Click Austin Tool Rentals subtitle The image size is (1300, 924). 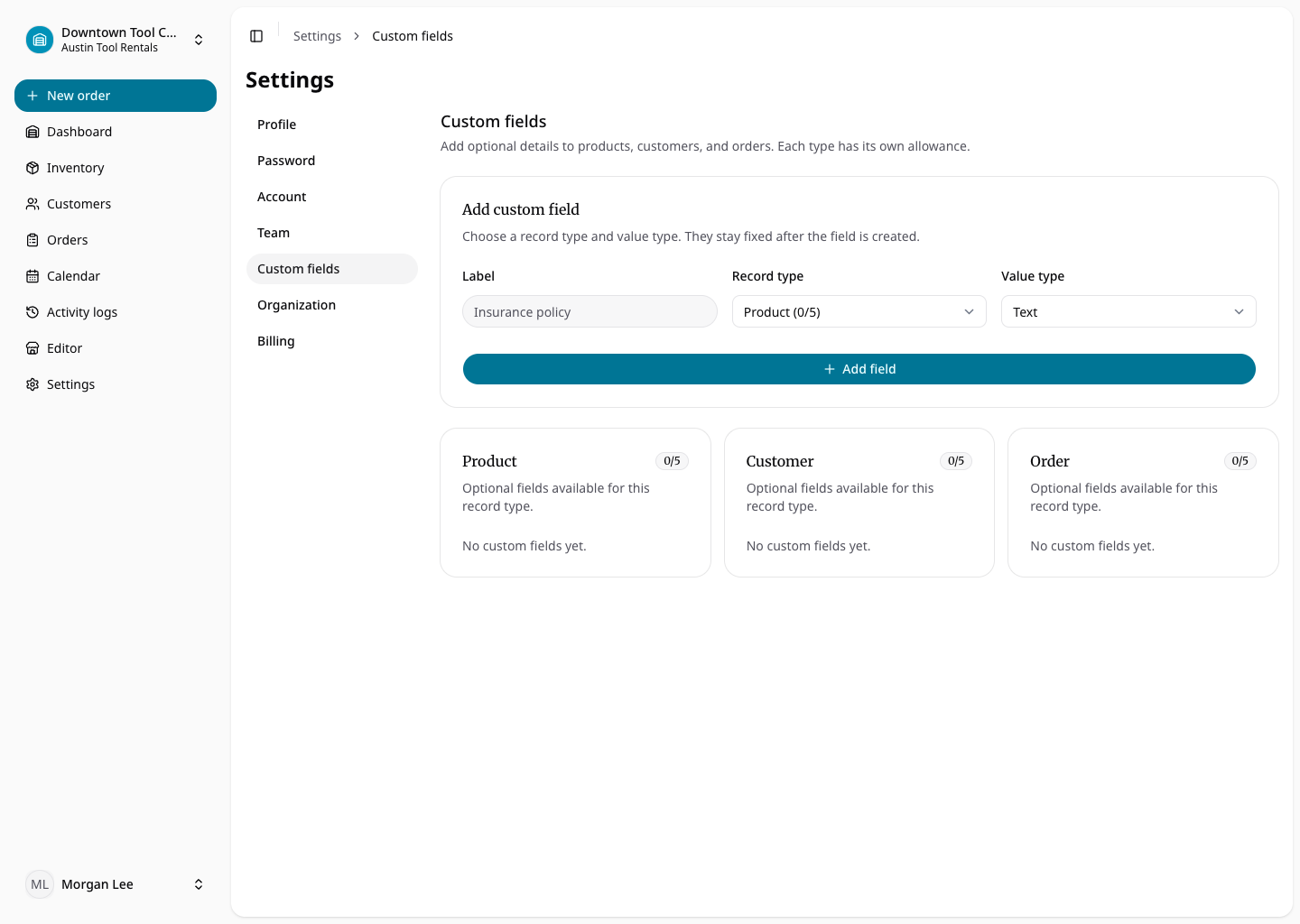click(x=109, y=48)
